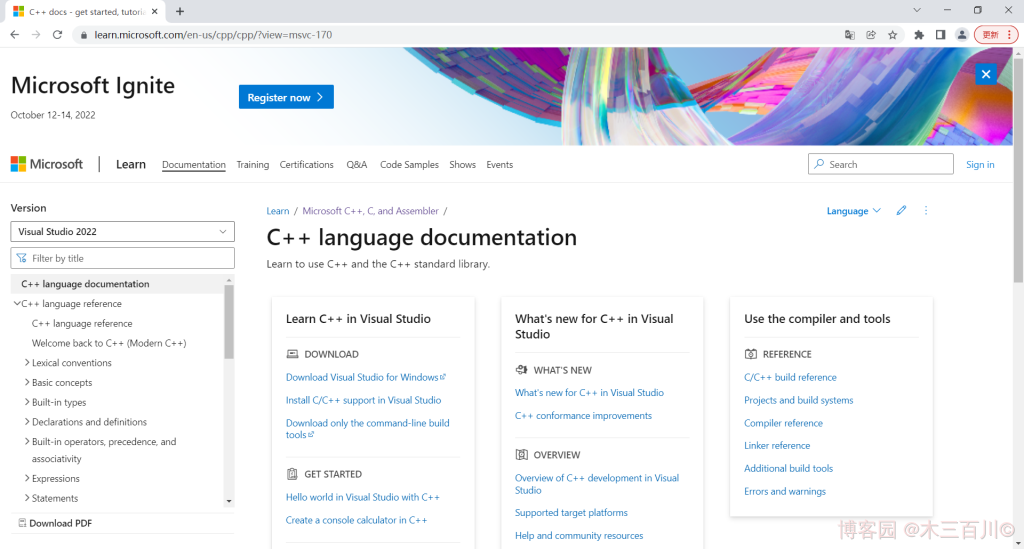Expand Declarations and definitions node
The image size is (1024, 549).
pyautogui.click(x=27, y=422)
